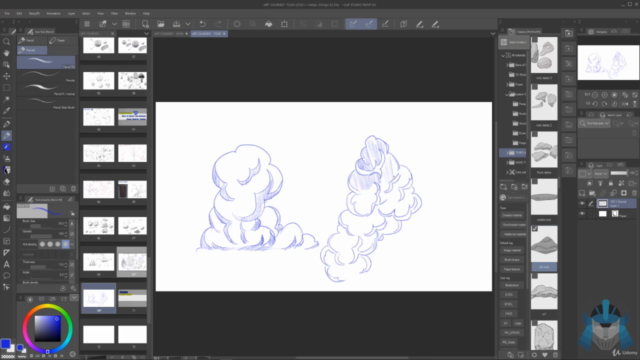Collapse the All materials tree root
The width and height of the screenshot is (640, 360).
click(x=503, y=55)
